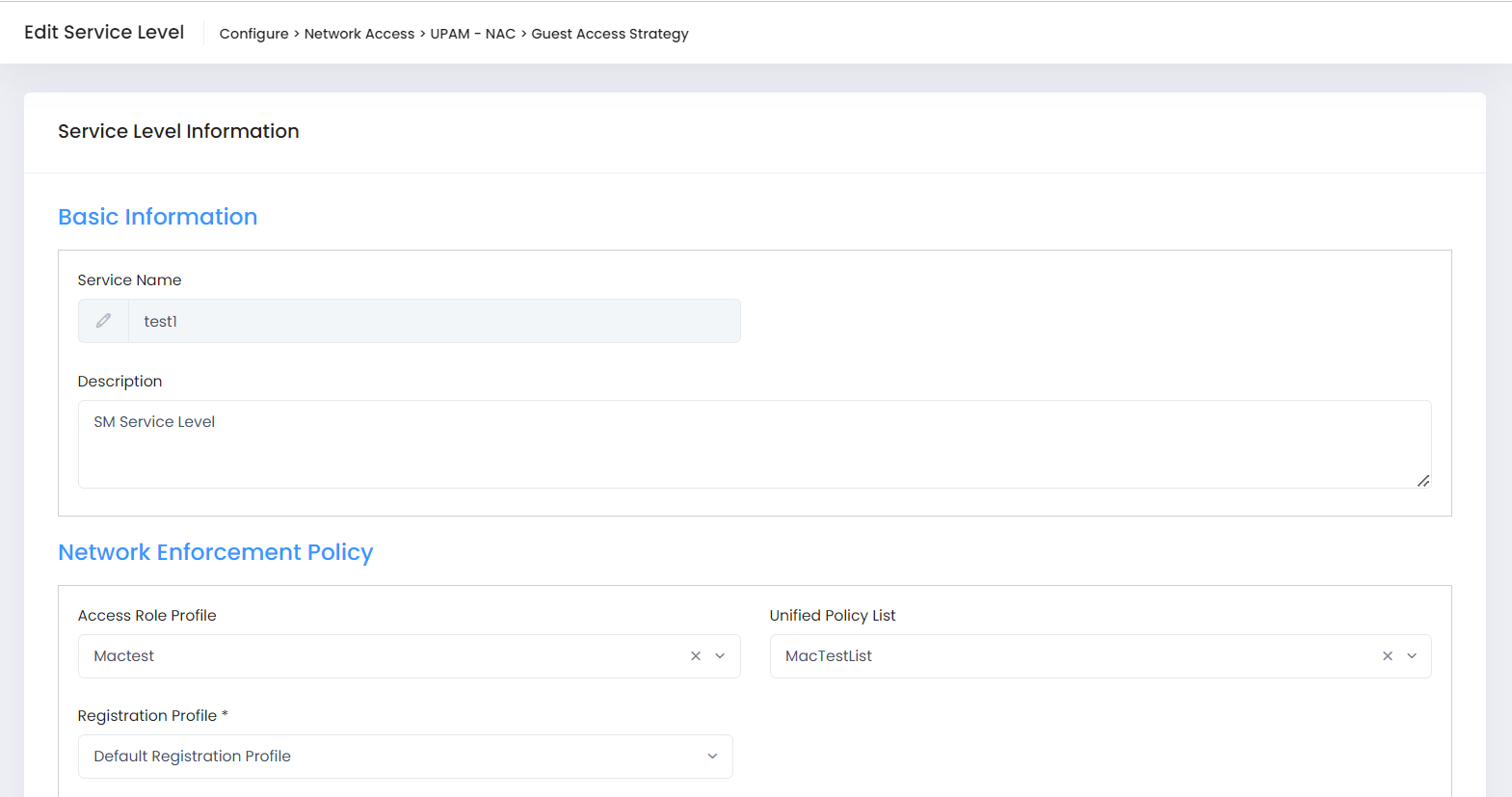
Task: Click the Service Name field containing test1
Action: [x=434, y=321]
